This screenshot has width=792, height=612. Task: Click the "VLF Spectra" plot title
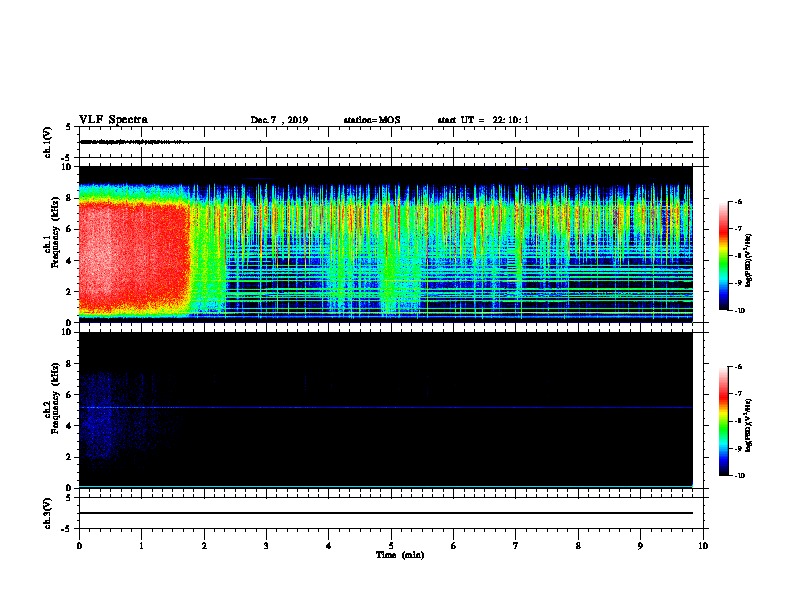[113, 120]
